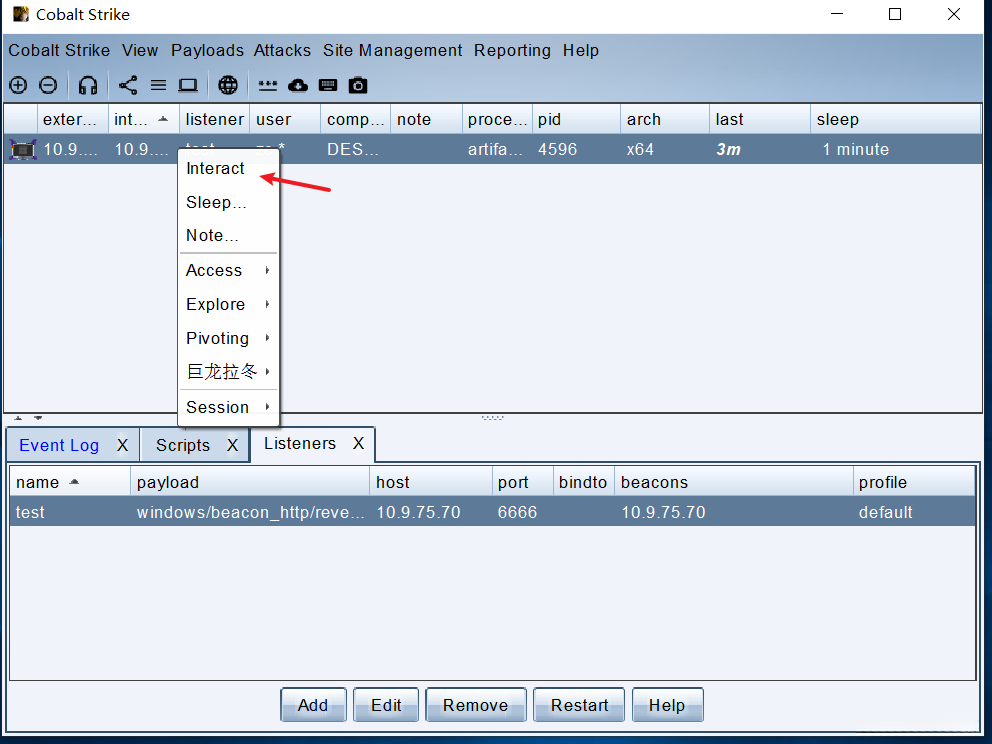This screenshot has height=744, width=992.
Task: Sort listeners by payload column header
Action: pyautogui.click(x=250, y=482)
